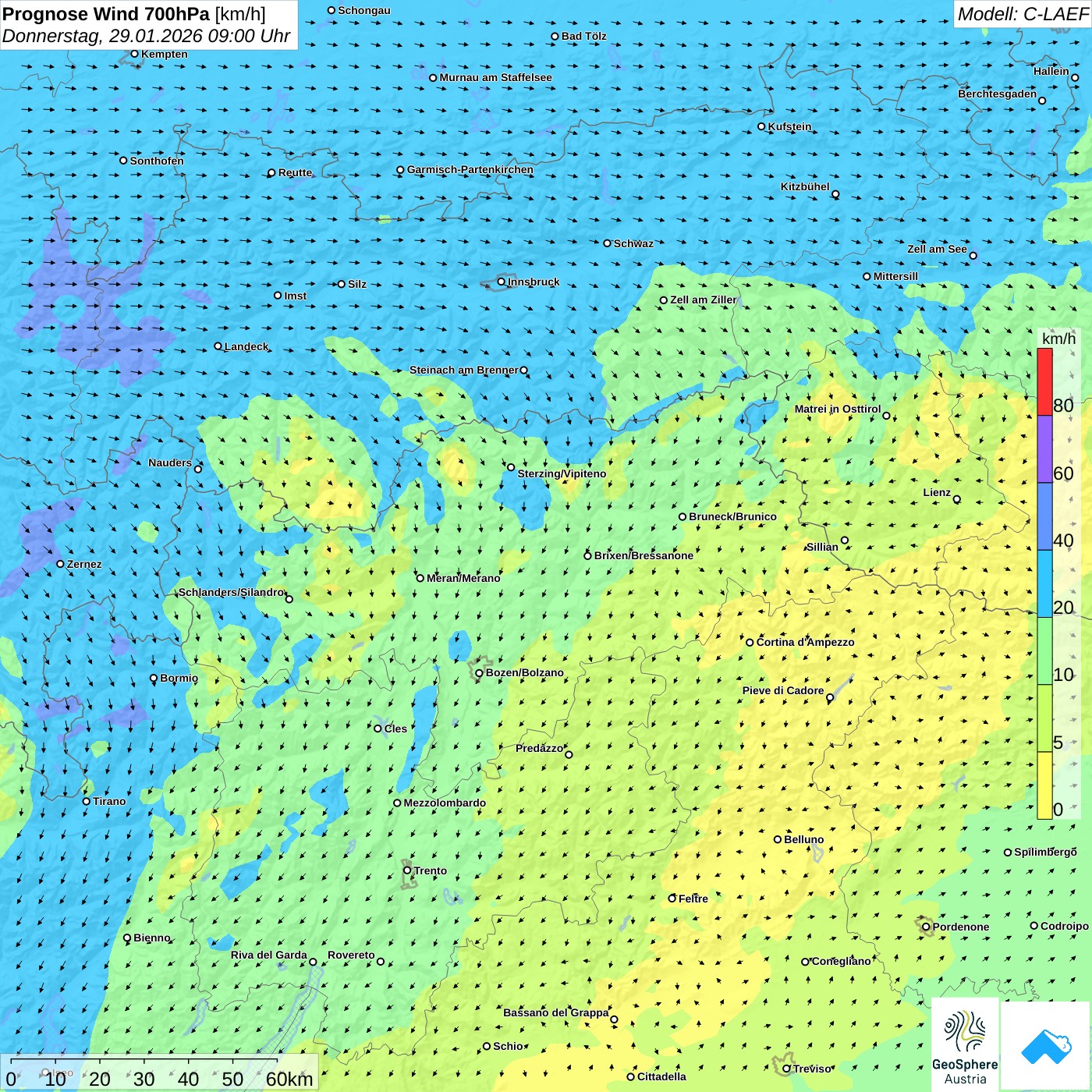Select the Schongau label
The height and width of the screenshot is (1092, 1092).
364,10
